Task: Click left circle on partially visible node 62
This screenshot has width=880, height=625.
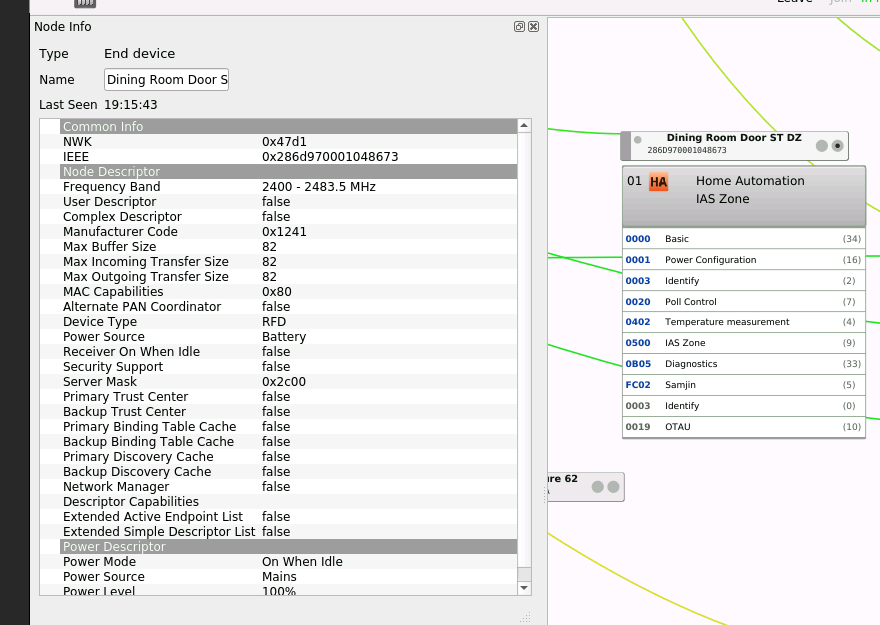Action: [598, 487]
